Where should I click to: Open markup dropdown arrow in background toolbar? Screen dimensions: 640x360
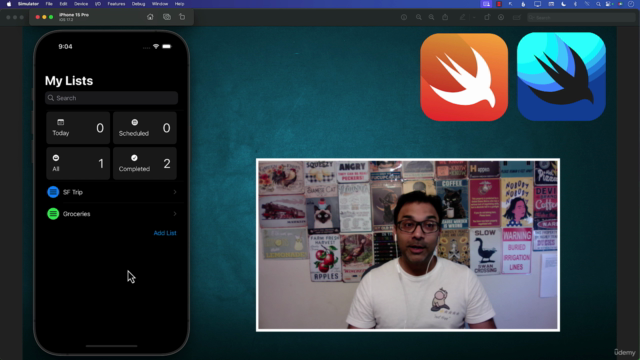click(x=474, y=18)
